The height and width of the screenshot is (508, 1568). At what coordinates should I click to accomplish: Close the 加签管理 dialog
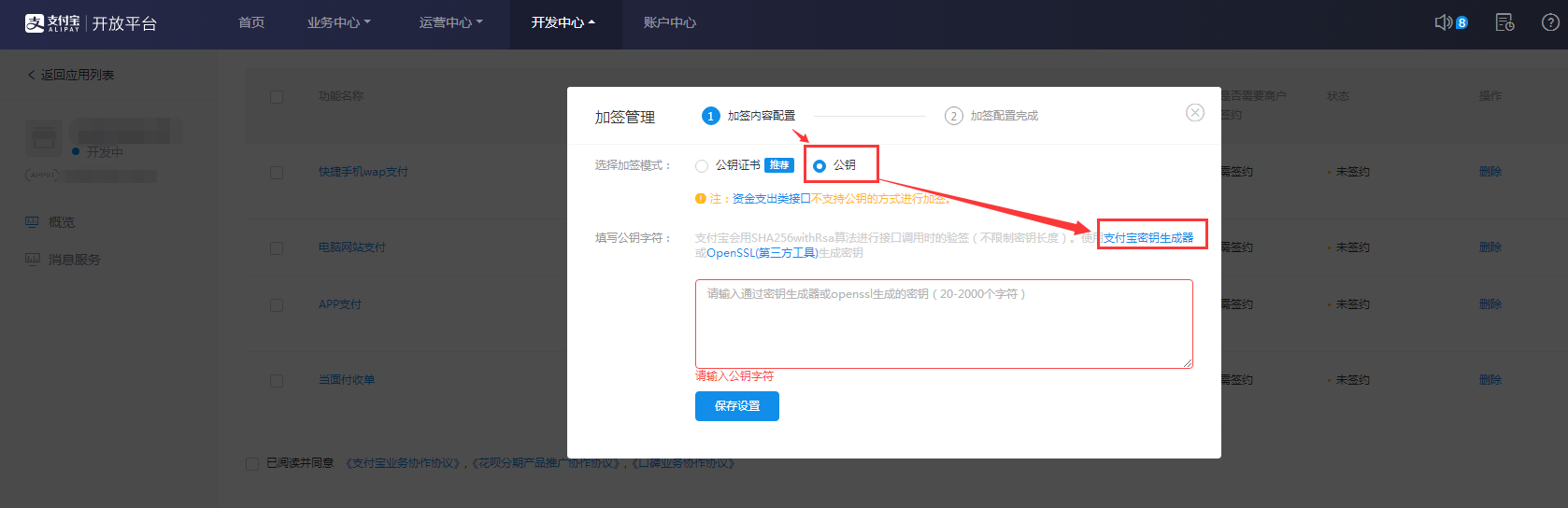tap(1195, 113)
